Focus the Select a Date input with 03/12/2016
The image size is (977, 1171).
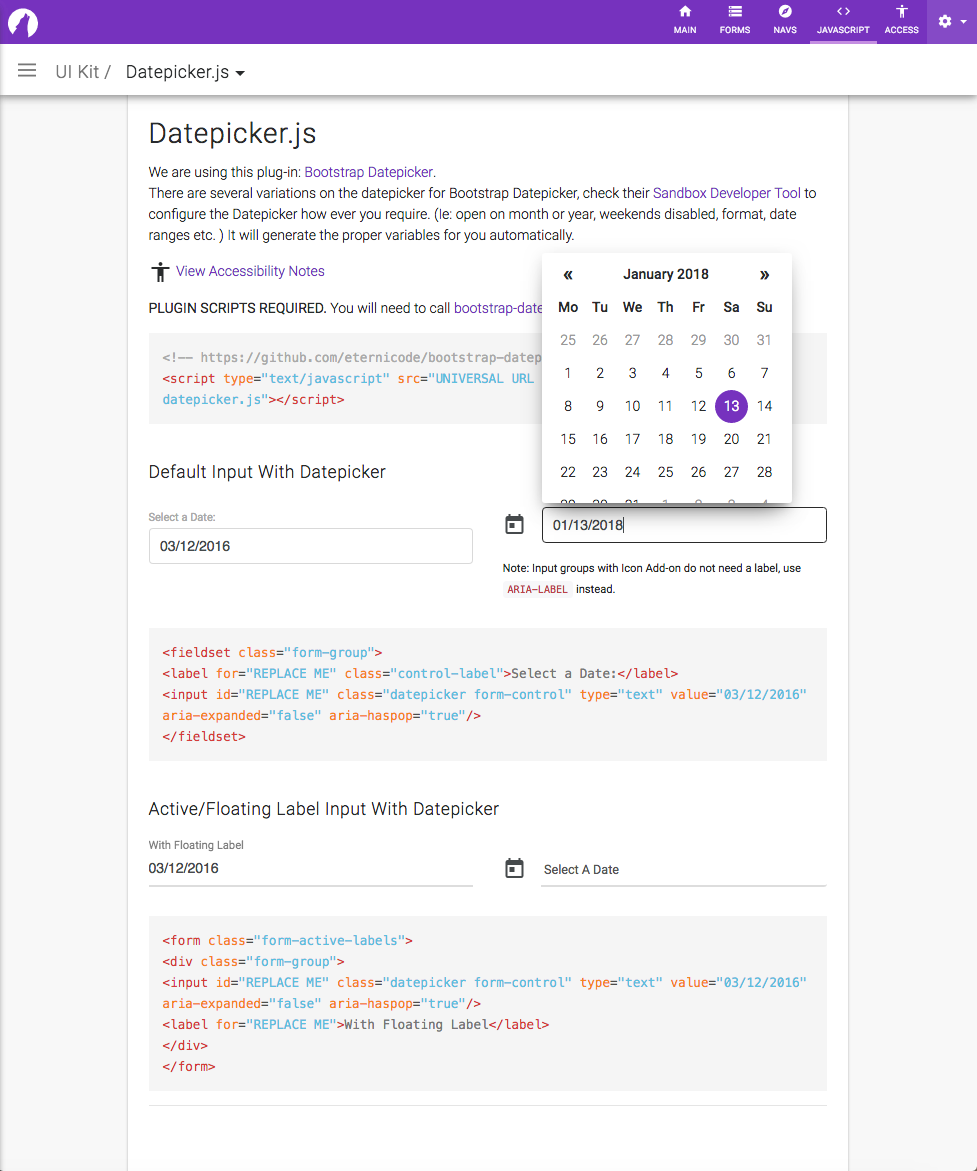[311, 546]
